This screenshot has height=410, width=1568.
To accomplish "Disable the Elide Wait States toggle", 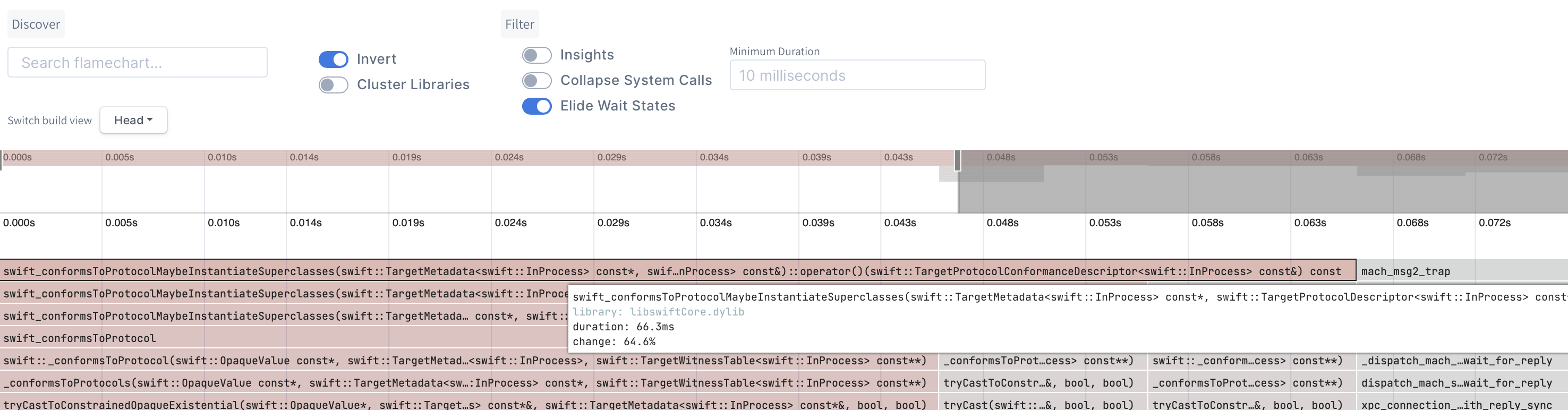I will click(536, 106).
